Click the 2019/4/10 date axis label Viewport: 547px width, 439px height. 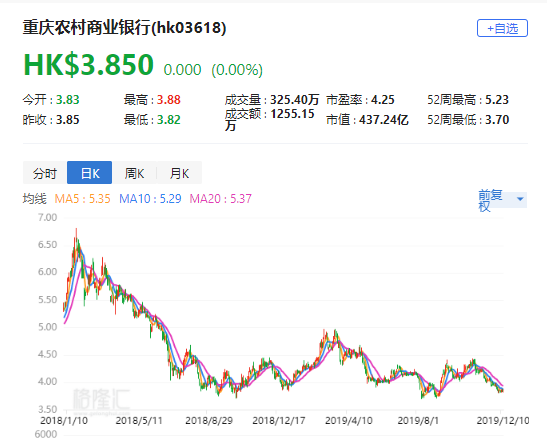349,421
